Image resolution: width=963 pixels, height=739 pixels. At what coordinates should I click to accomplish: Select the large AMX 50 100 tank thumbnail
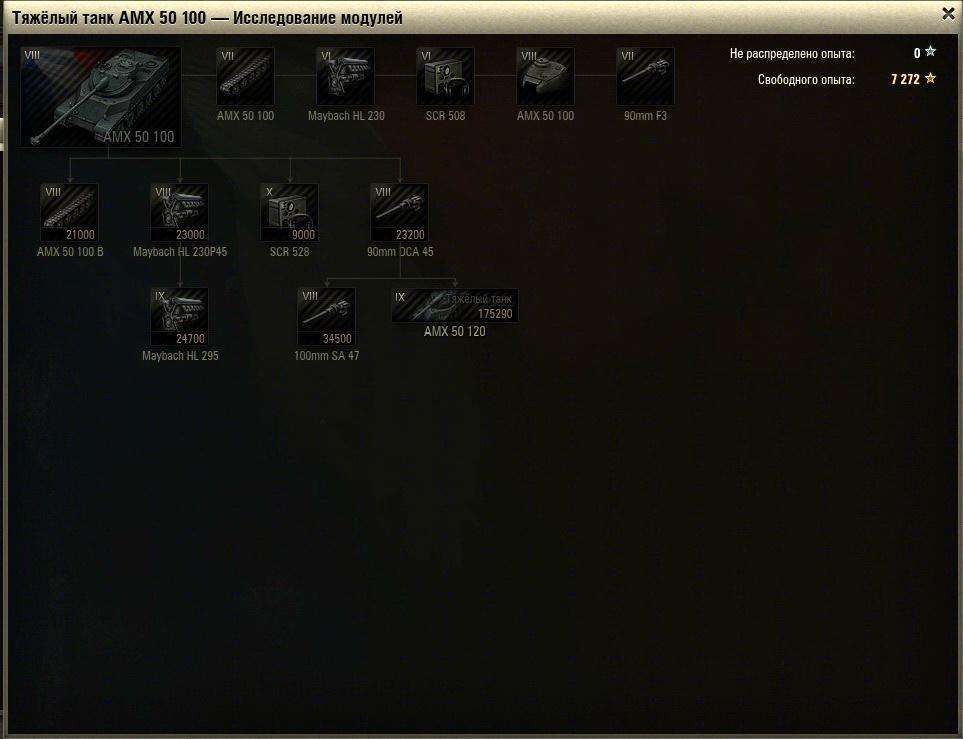101,96
